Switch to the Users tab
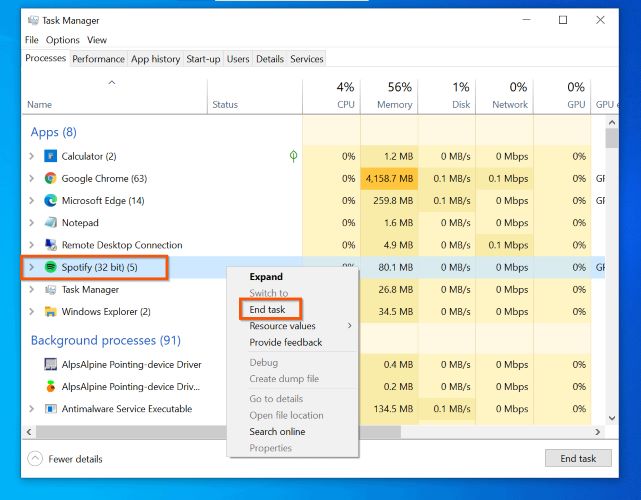 [x=238, y=59]
